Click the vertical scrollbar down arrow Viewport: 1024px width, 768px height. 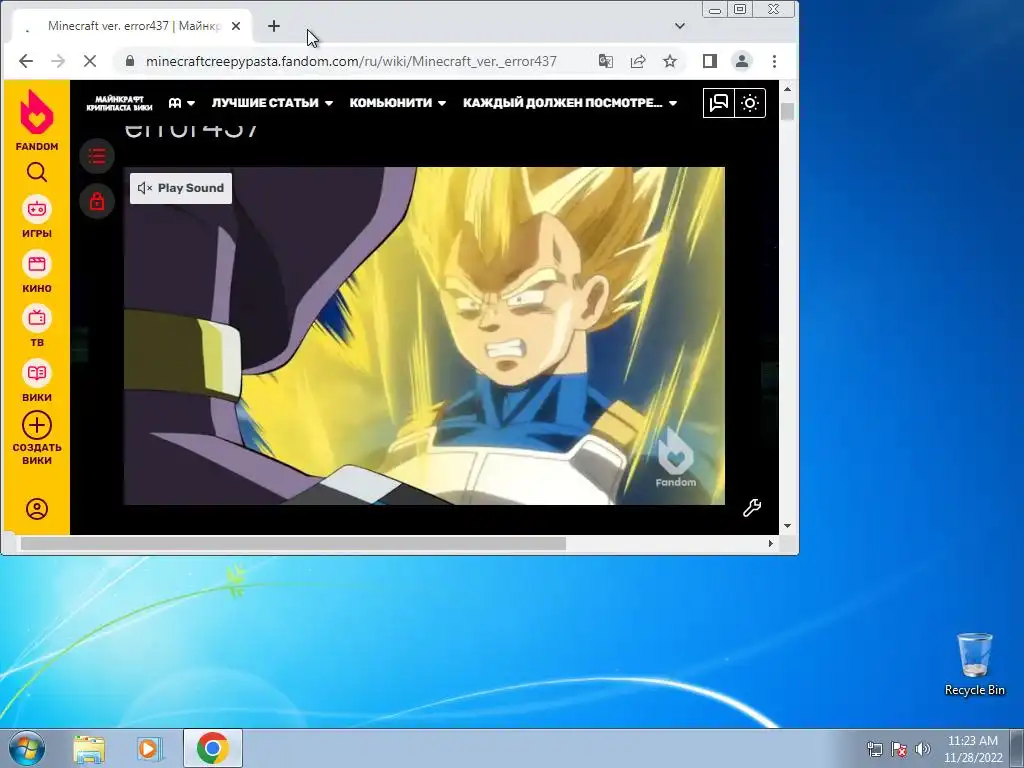point(787,526)
